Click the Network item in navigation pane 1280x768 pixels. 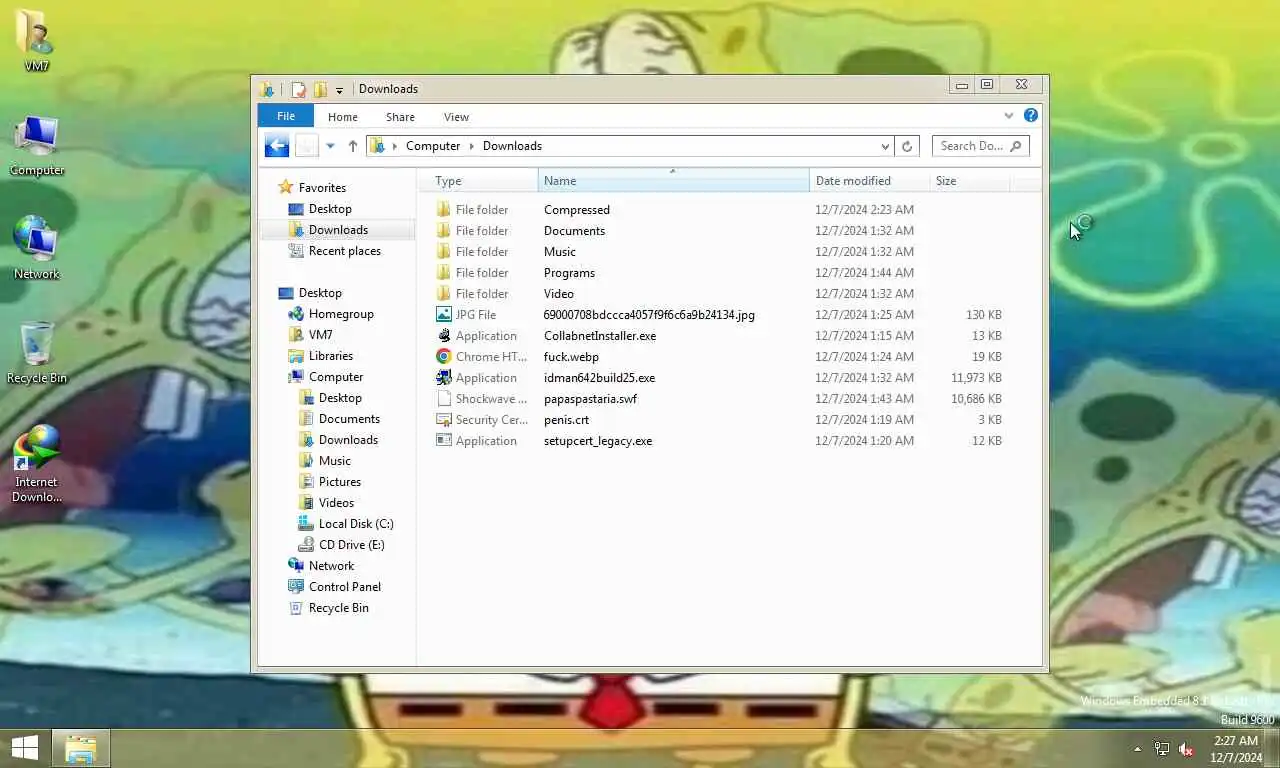pyautogui.click(x=331, y=566)
